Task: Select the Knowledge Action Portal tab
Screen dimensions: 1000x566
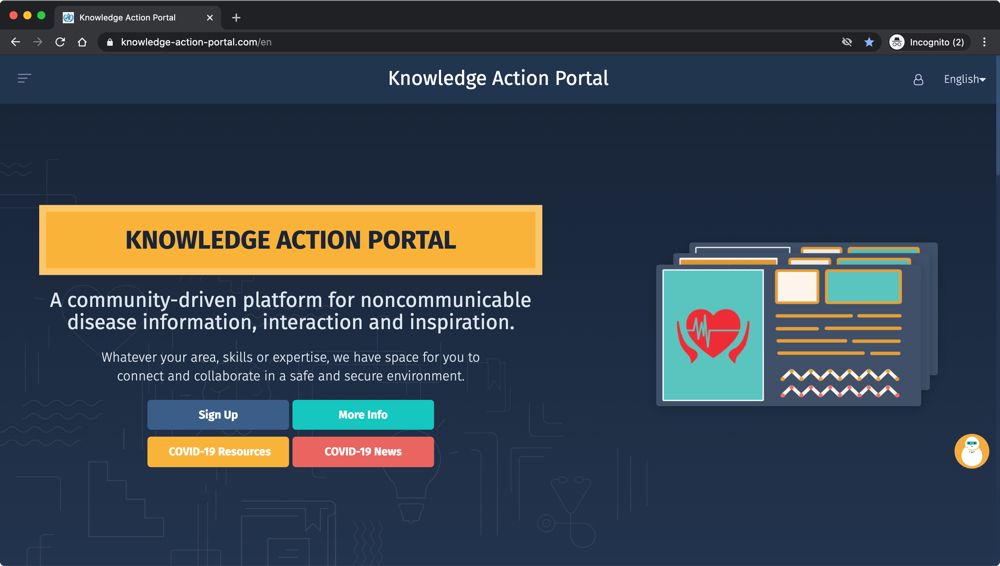Action: 138,17
